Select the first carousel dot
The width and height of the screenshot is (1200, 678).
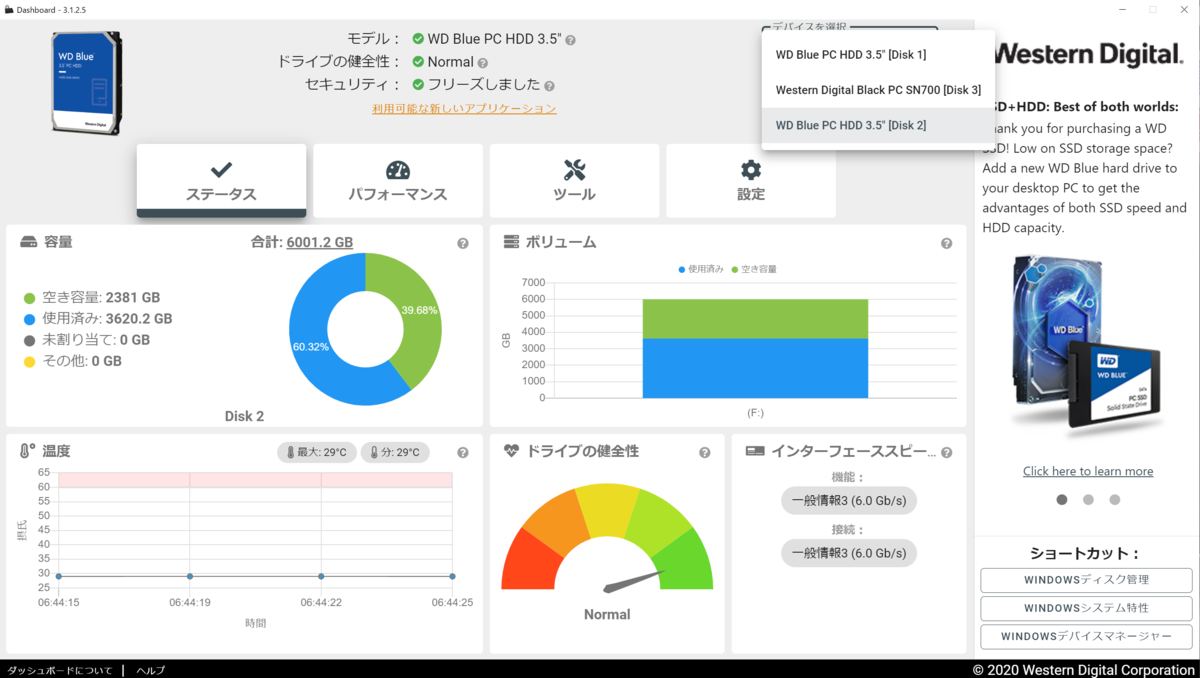pos(1062,499)
